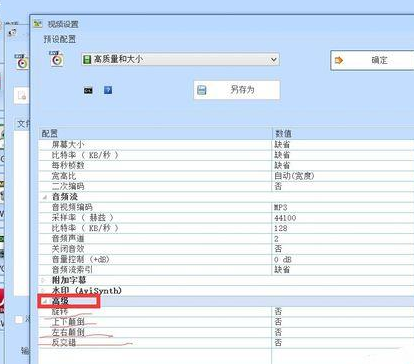
Task: Click the document icon in background window
Action: pos(22,96)
